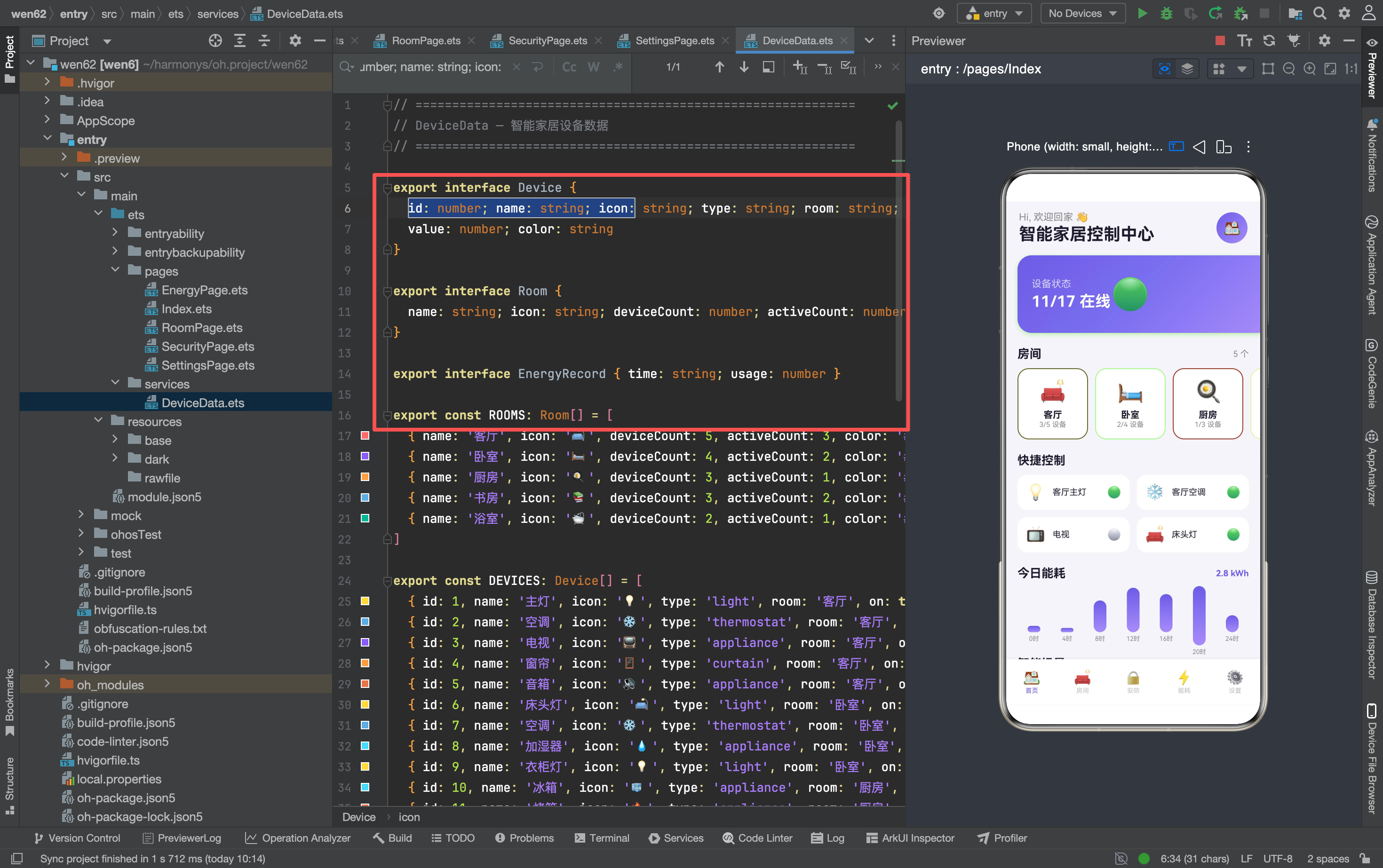This screenshot has height=868, width=1383.
Task: Locate current file in Project tree
Action: click(215, 41)
